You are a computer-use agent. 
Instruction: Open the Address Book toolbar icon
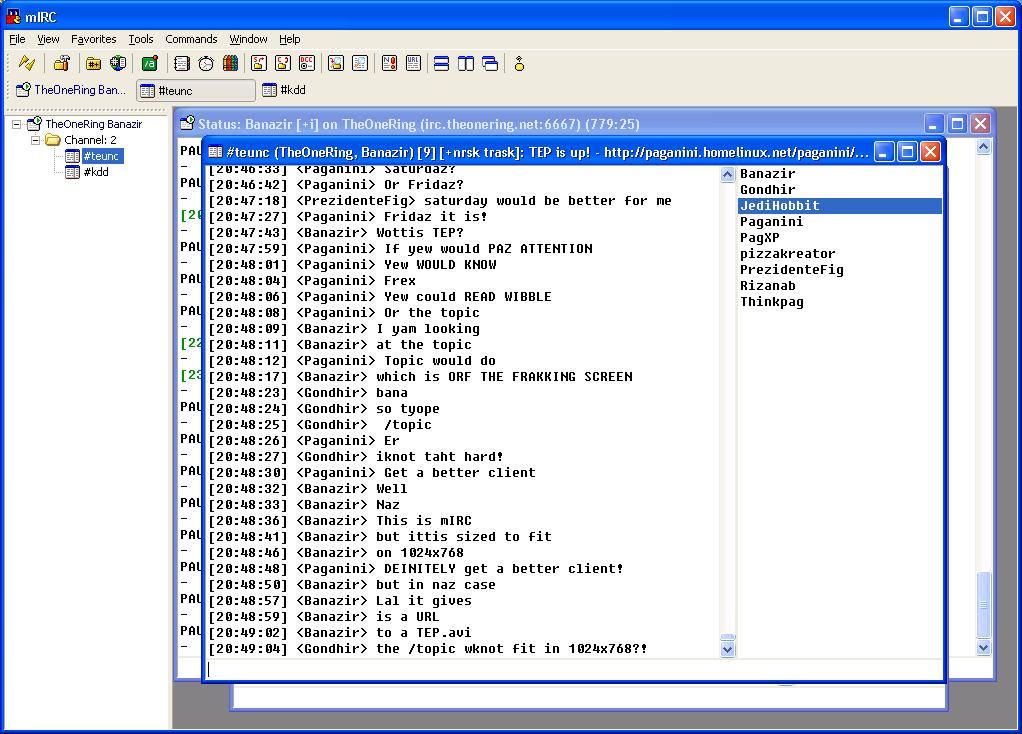tap(181, 64)
